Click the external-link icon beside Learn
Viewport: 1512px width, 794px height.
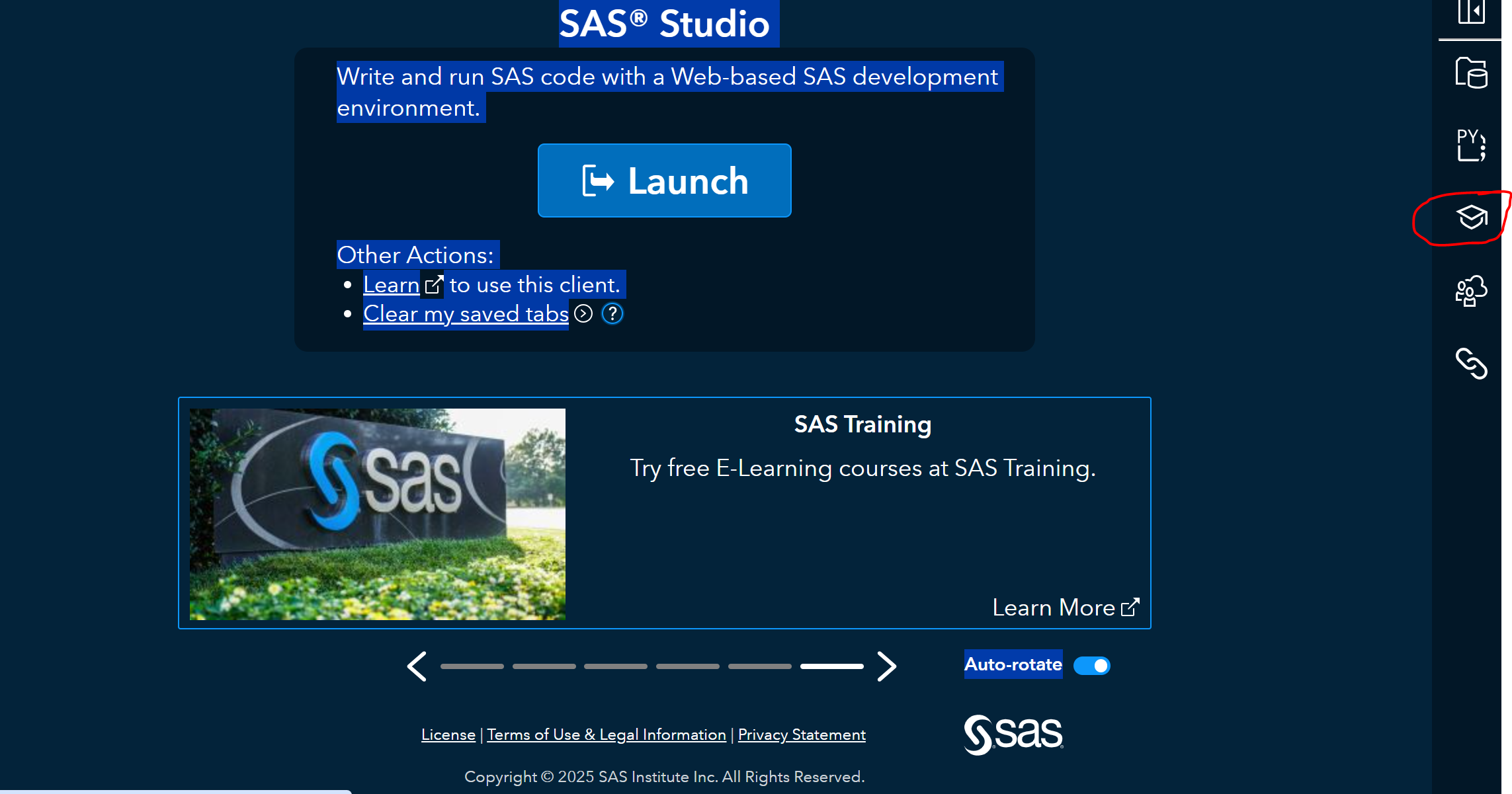434,284
